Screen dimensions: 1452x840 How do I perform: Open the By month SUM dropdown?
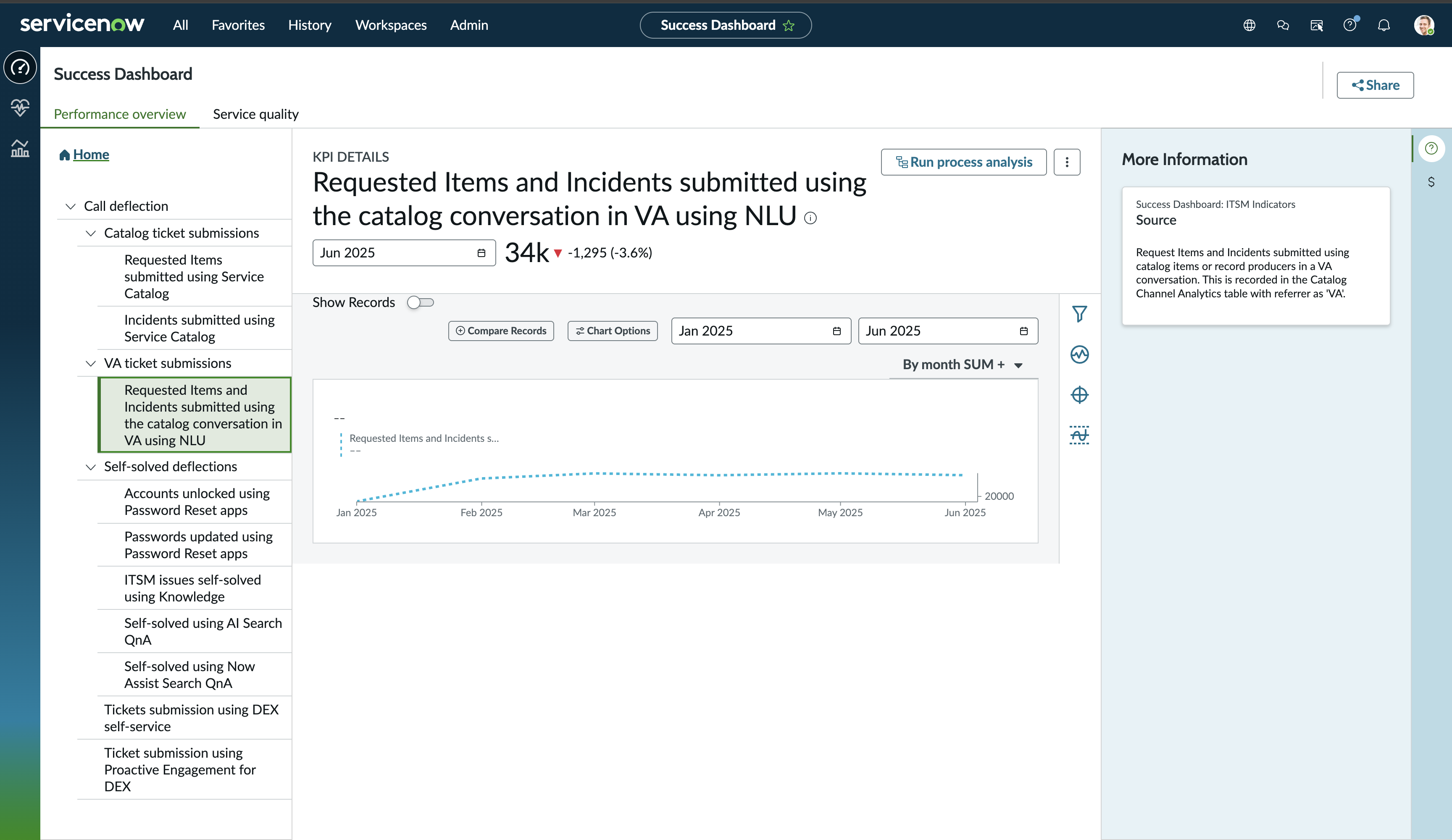pos(963,365)
